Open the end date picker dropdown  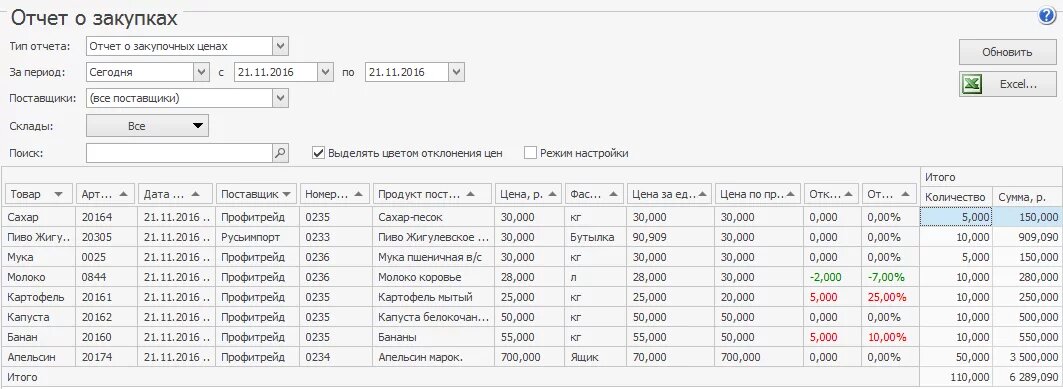(x=456, y=72)
